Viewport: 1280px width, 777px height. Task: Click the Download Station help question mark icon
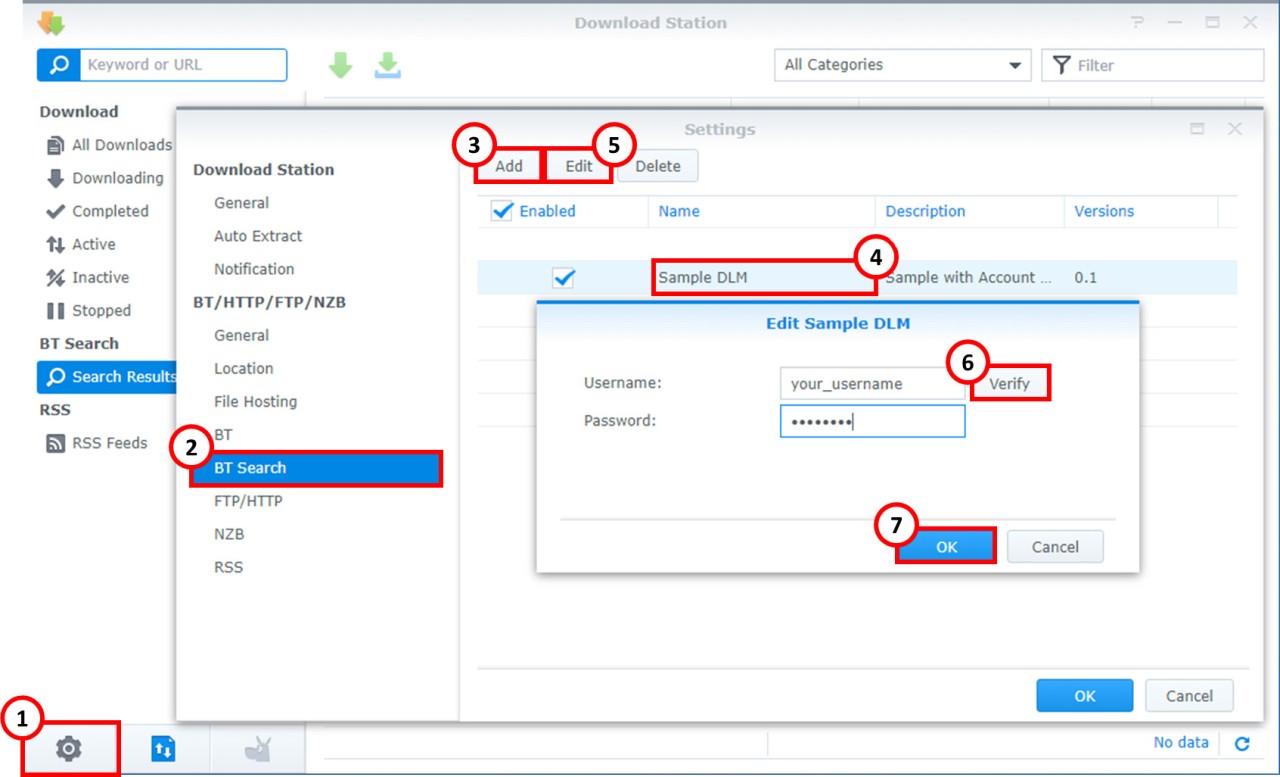pos(1137,22)
